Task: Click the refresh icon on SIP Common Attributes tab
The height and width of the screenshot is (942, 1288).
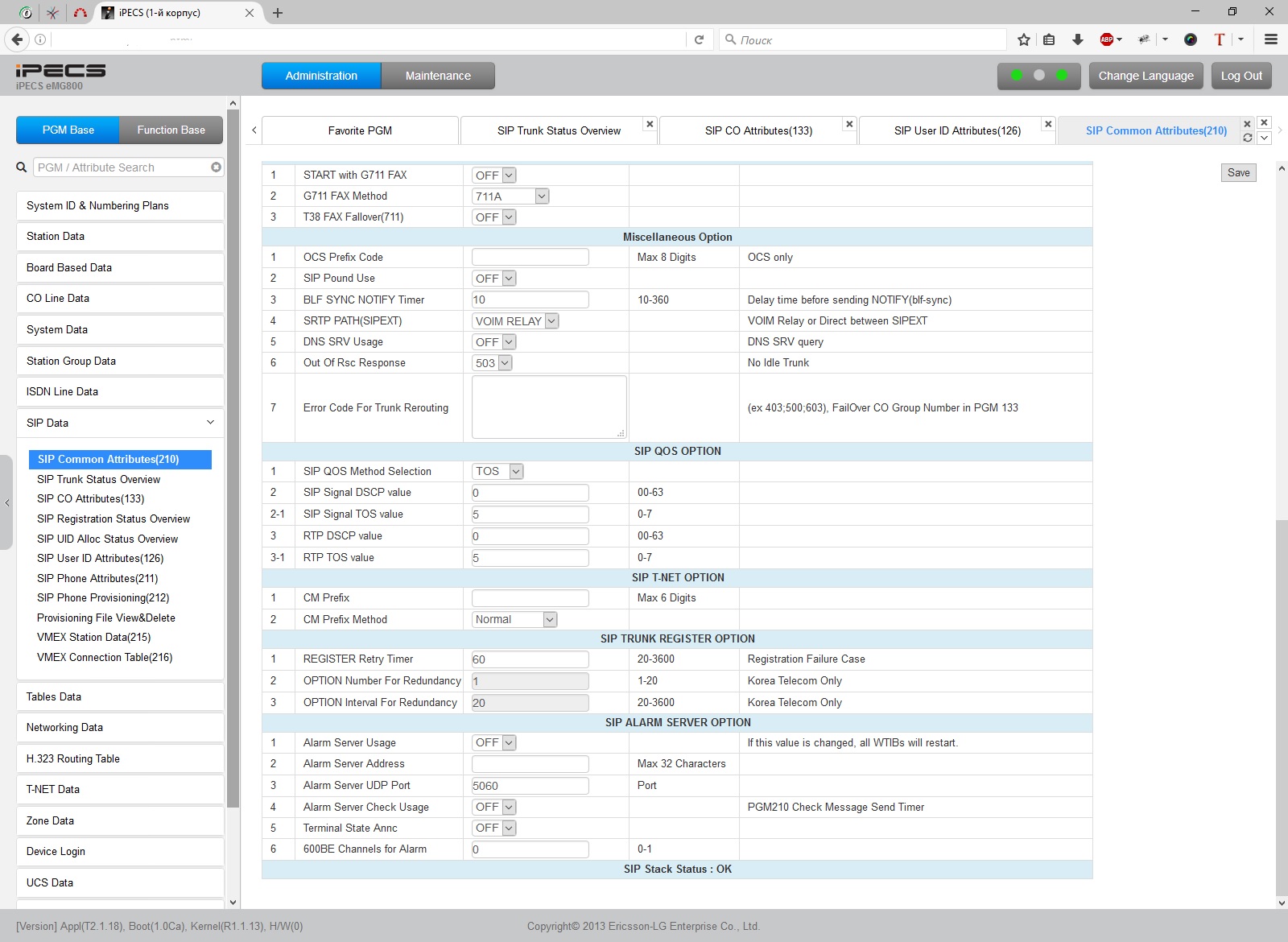Action: 1247,138
